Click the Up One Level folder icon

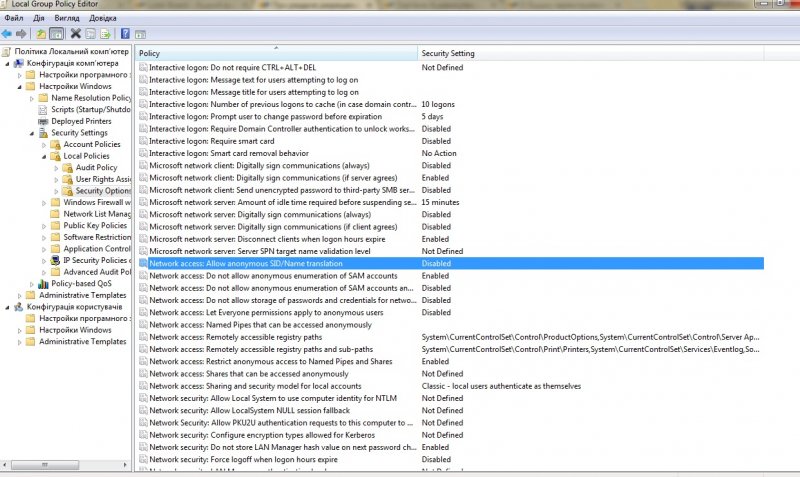pyautogui.click(x=41, y=33)
